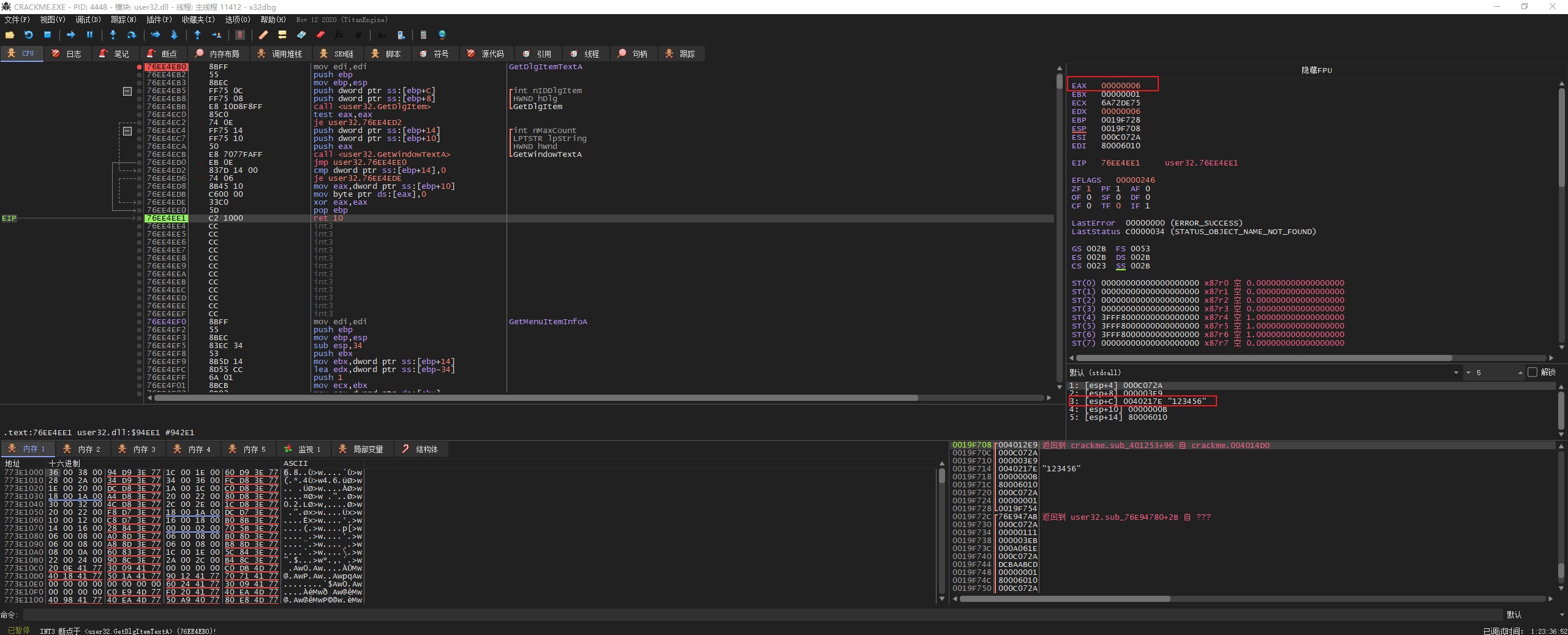Collapse the GetWindowTextA call block in disassembly
1568x635 pixels.
(127, 131)
